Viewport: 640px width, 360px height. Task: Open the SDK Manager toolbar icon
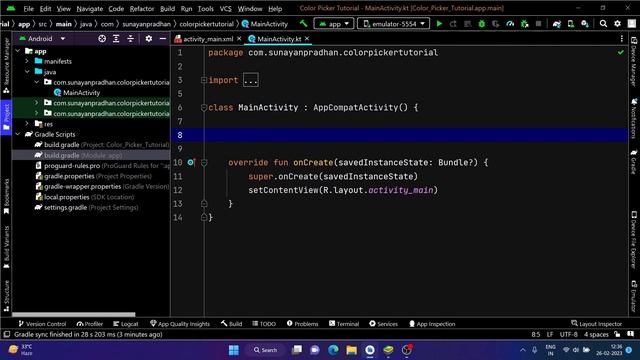tap(585, 24)
